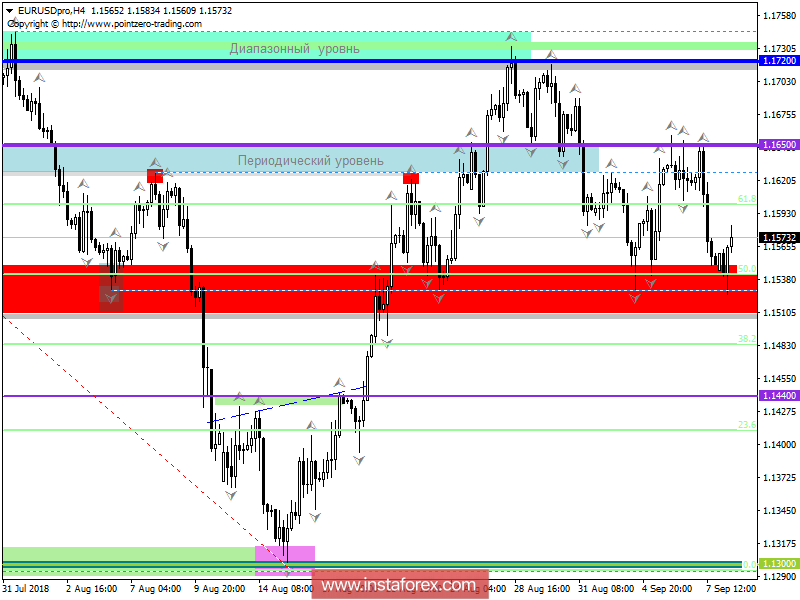Select the down-fractal arrow below the chart's lowest candle
This screenshot has width=800, height=600.
[287, 571]
